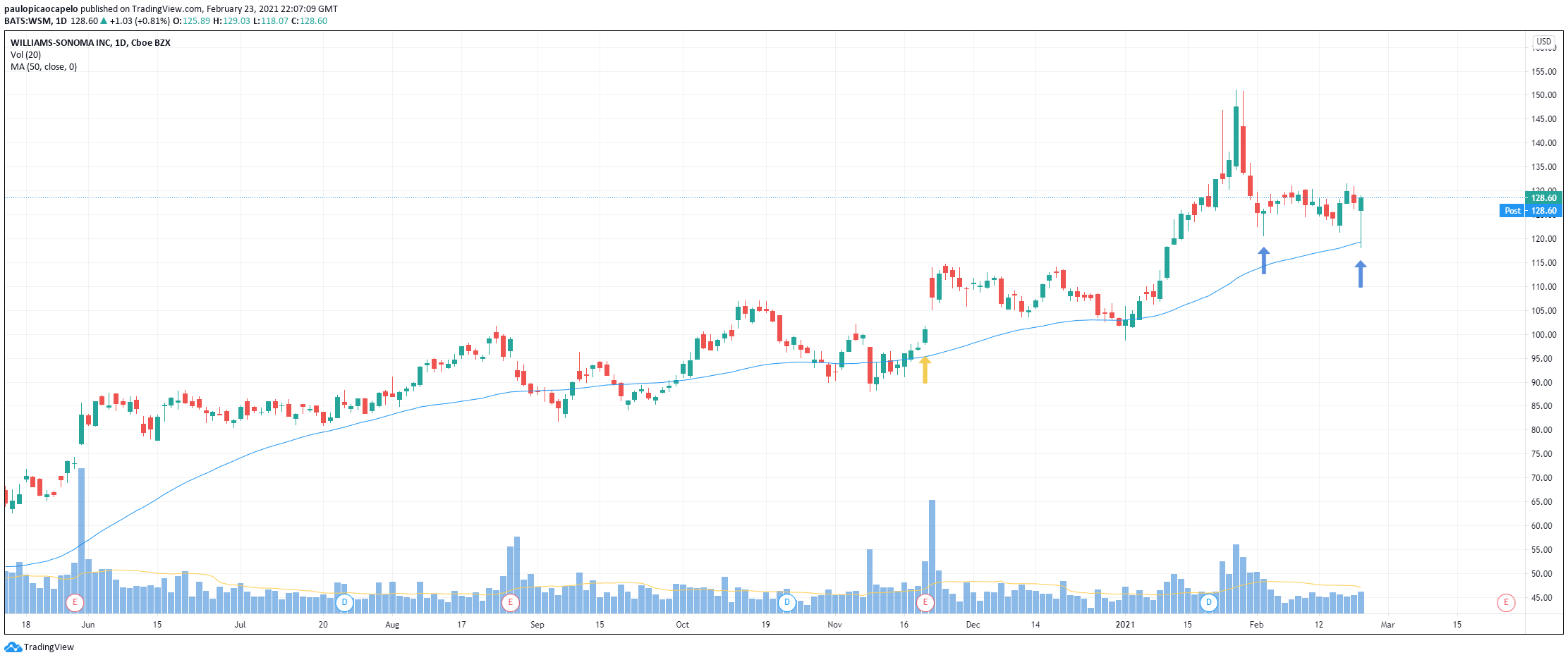The image size is (1568, 660).
Task: Click the O:125.89 open value
Action: point(192,21)
